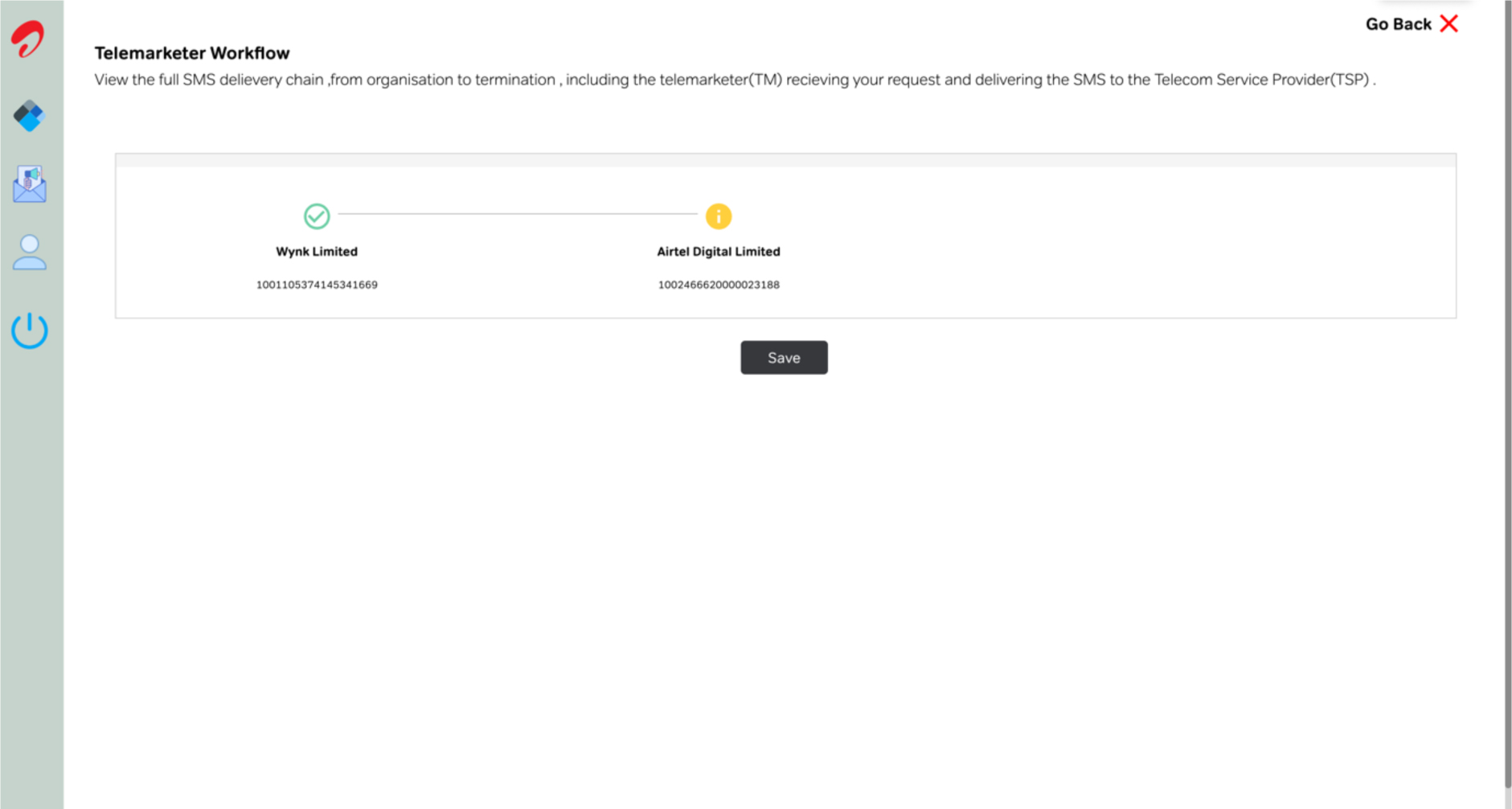Click the SMS delivery chain description text
Screen dimensions: 1512x809
pyautogui.click(x=735, y=80)
